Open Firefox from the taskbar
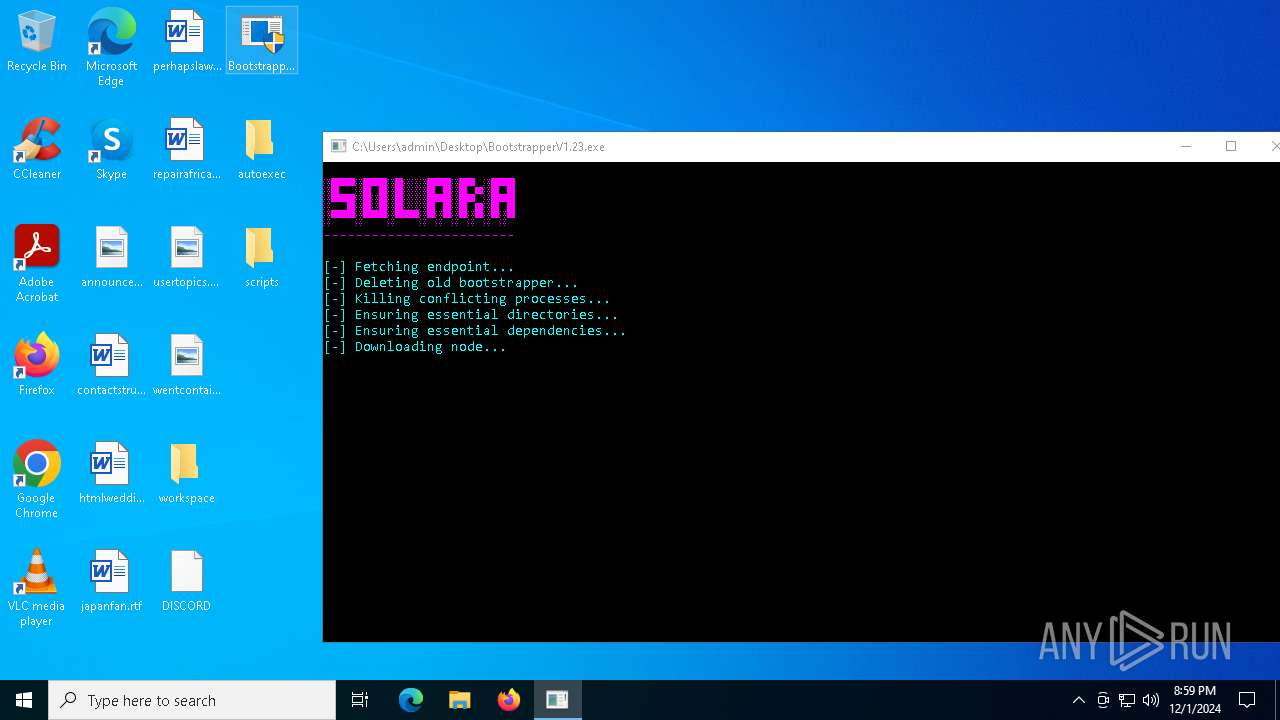Screen dimensions: 1280x720 pyautogui.click(x=509, y=700)
